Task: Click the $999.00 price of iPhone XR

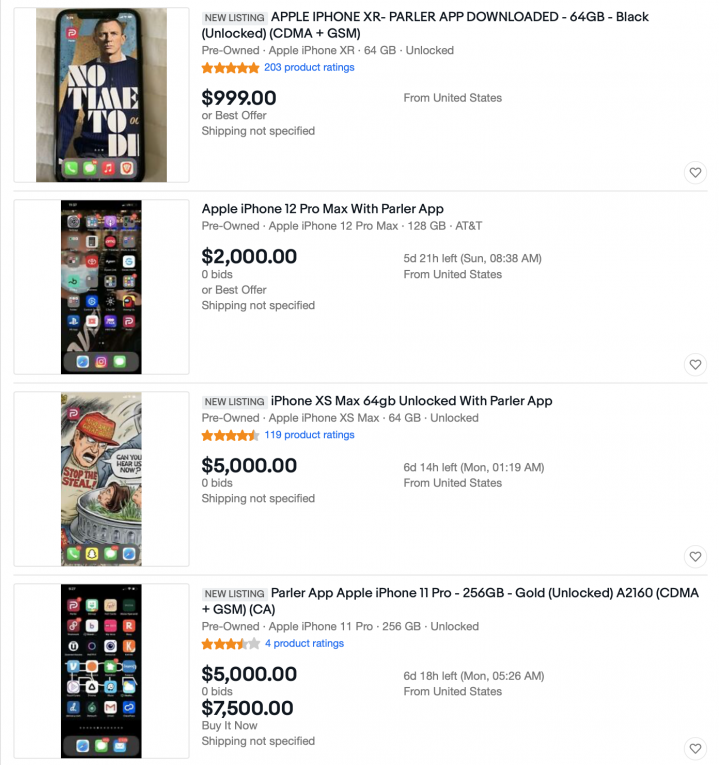Action: click(239, 98)
